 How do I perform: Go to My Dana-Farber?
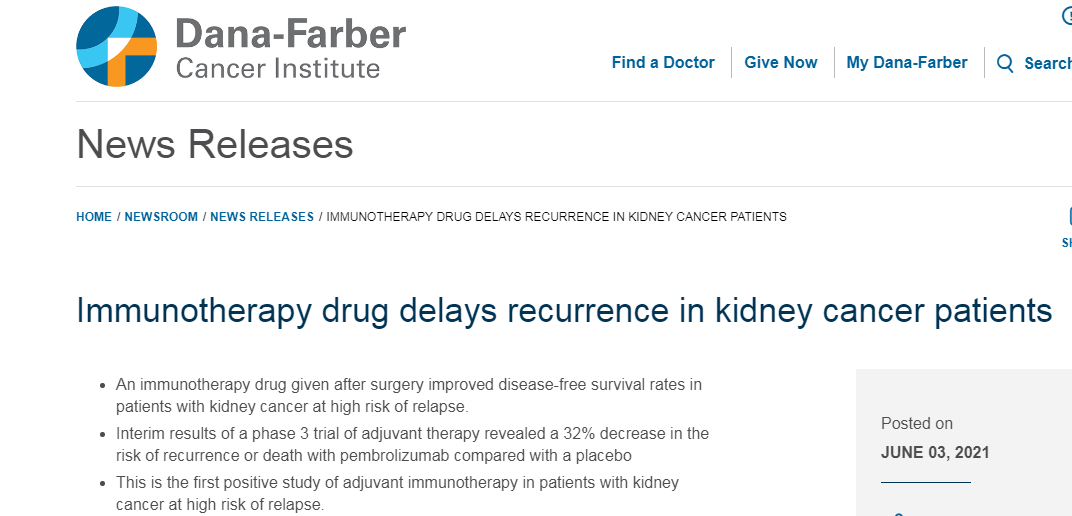point(907,63)
